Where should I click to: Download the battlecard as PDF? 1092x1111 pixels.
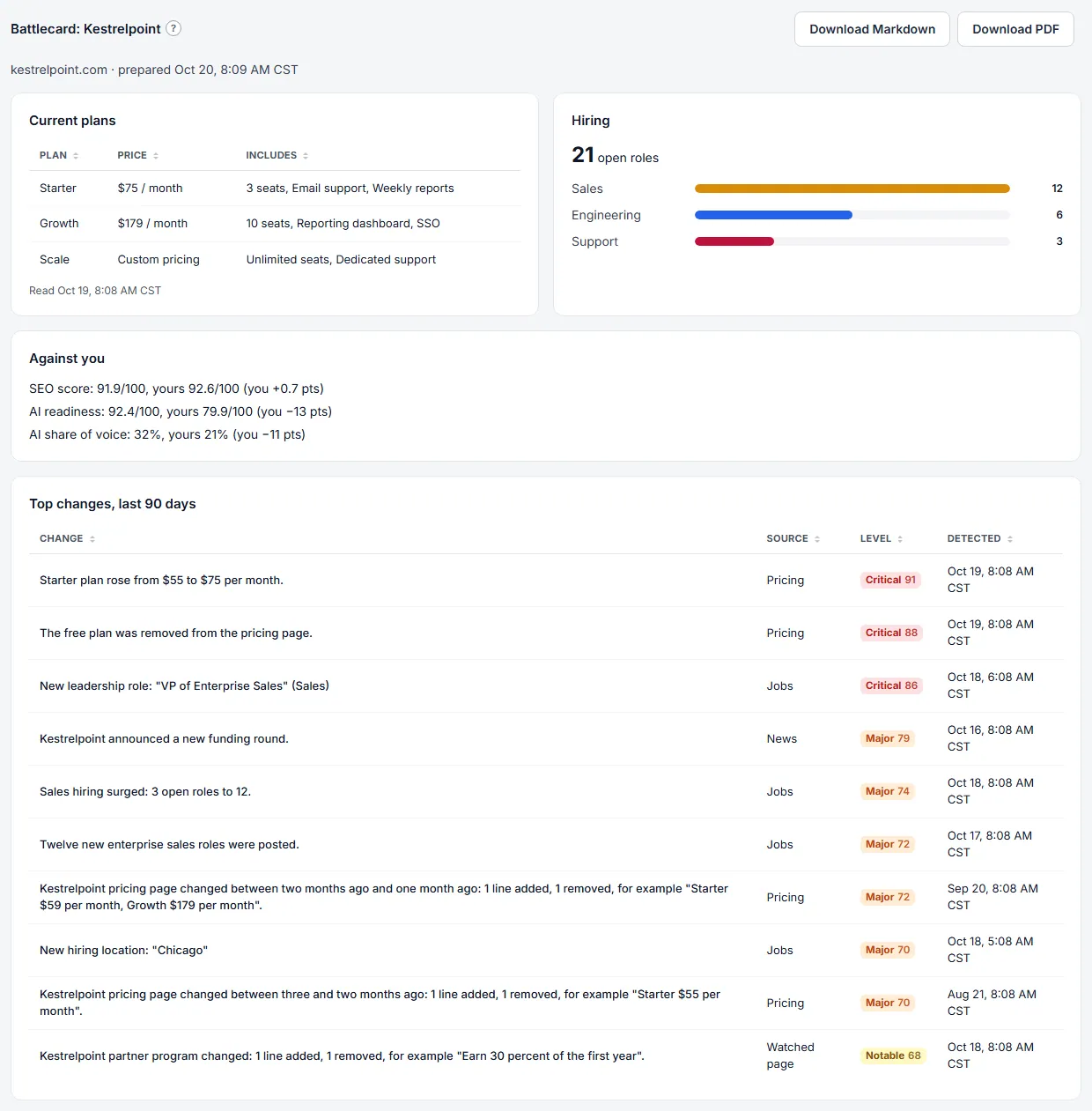1015,29
